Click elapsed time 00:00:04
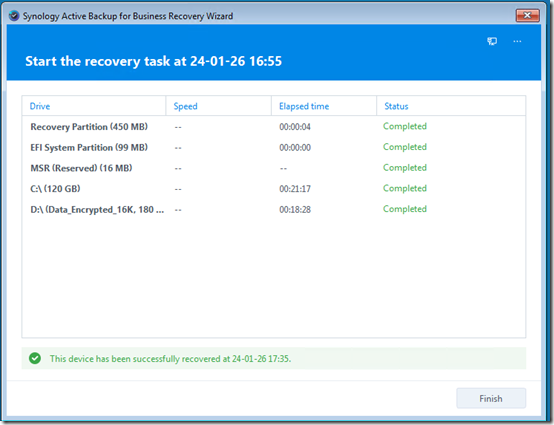 pyautogui.click(x=295, y=127)
